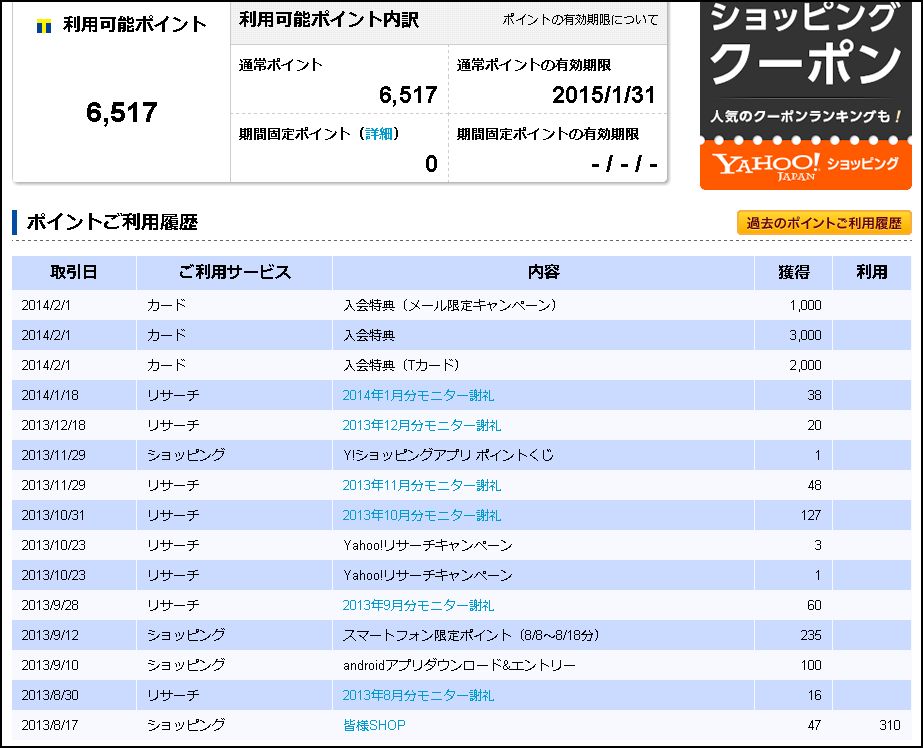Click the ご利用サービス column header

tap(234, 272)
